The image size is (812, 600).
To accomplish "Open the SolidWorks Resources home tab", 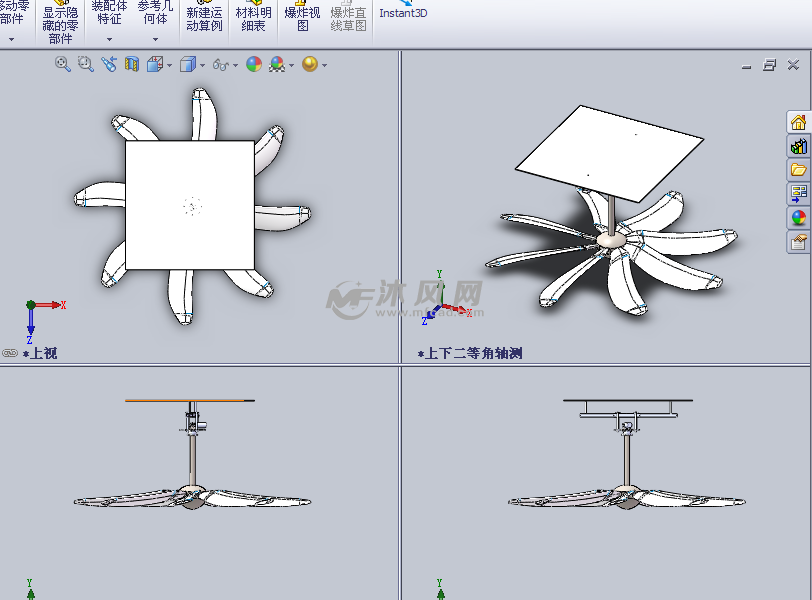I will [x=798, y=122].
